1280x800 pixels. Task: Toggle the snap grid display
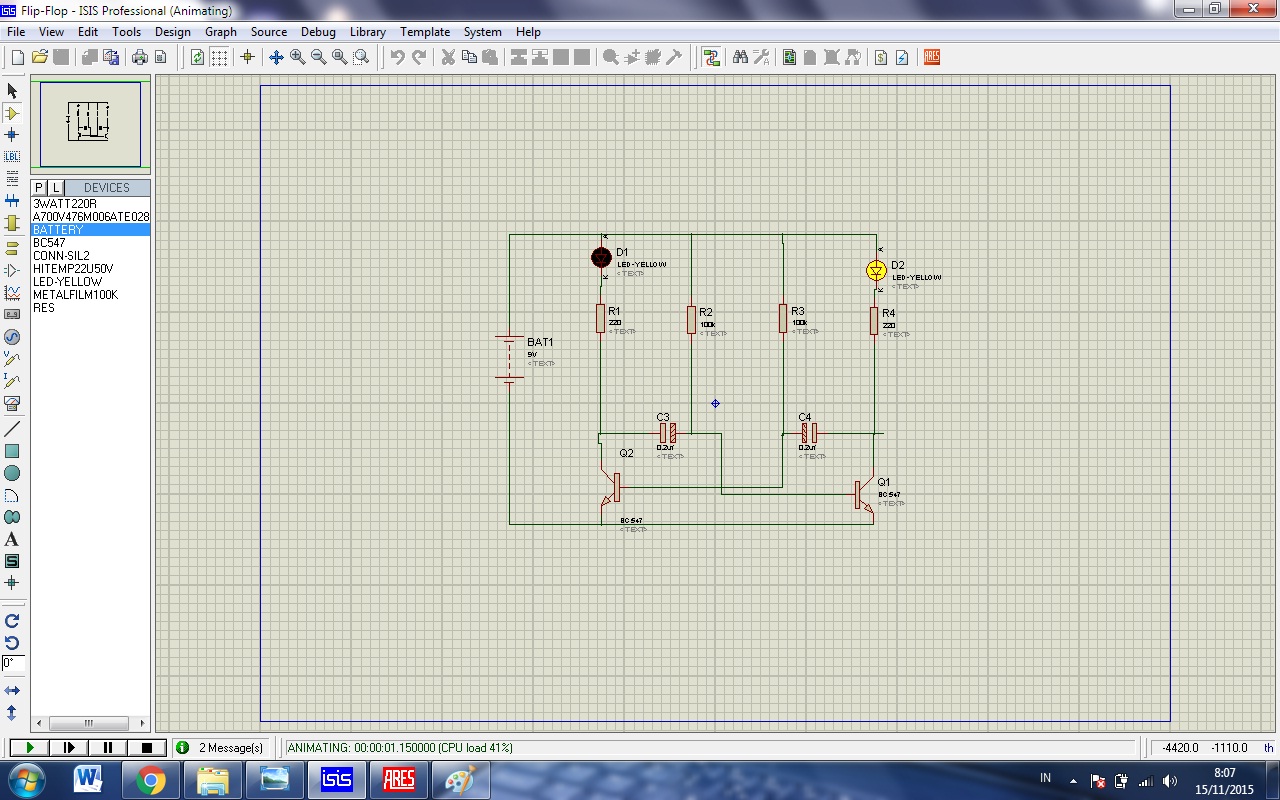218,57
